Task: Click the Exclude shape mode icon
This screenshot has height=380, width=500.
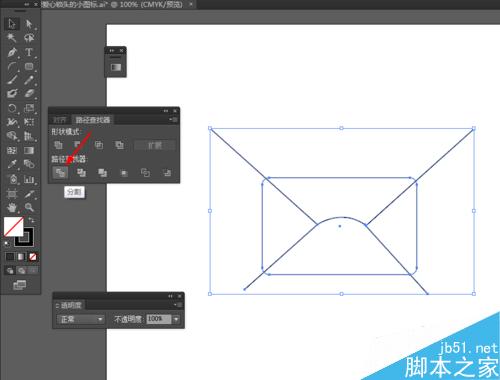Action: (119, 145)
